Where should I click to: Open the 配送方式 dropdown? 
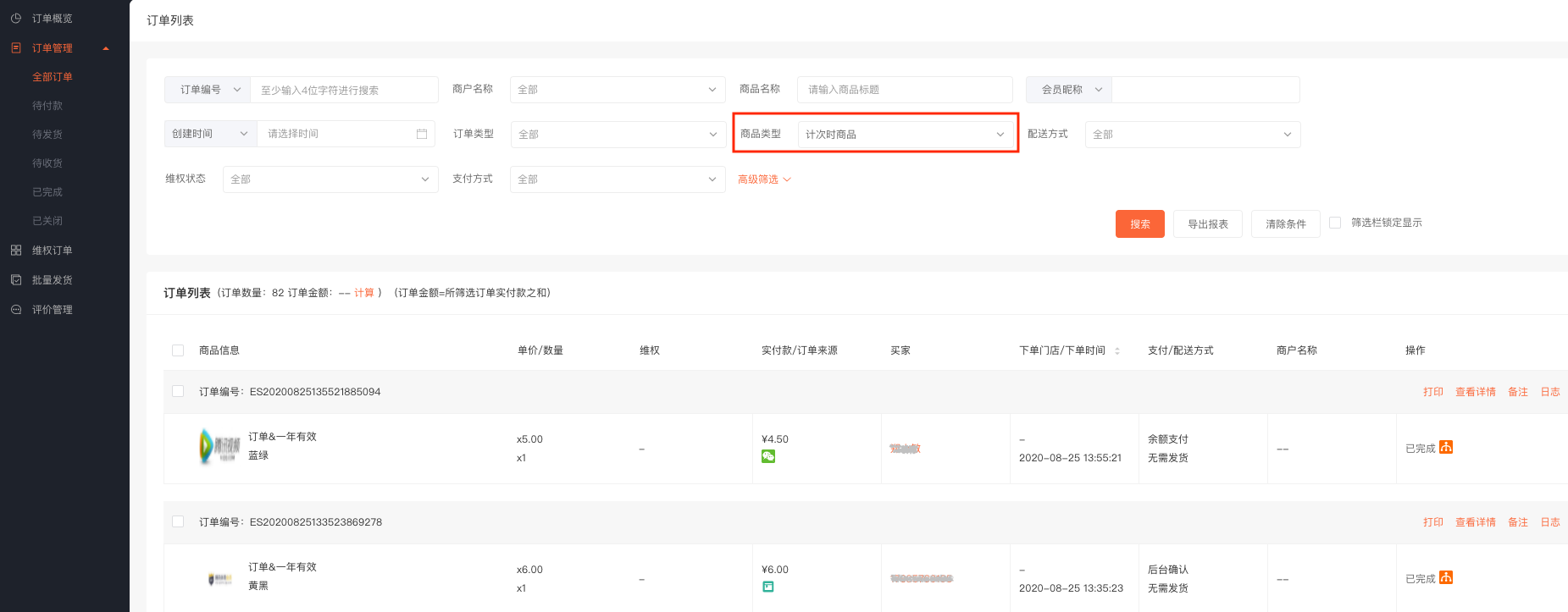[1192, 135]
